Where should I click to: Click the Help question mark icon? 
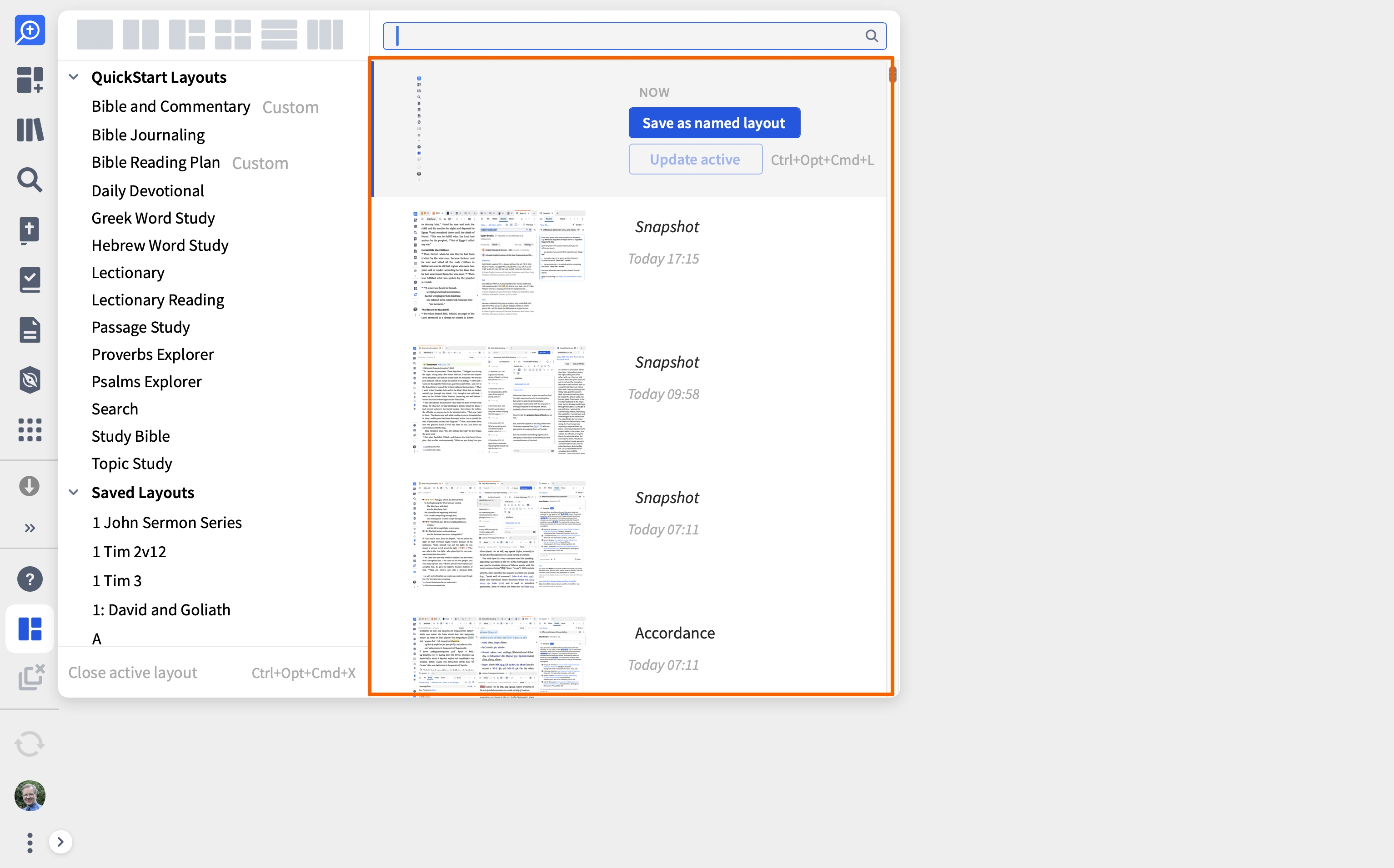point(30,579)
